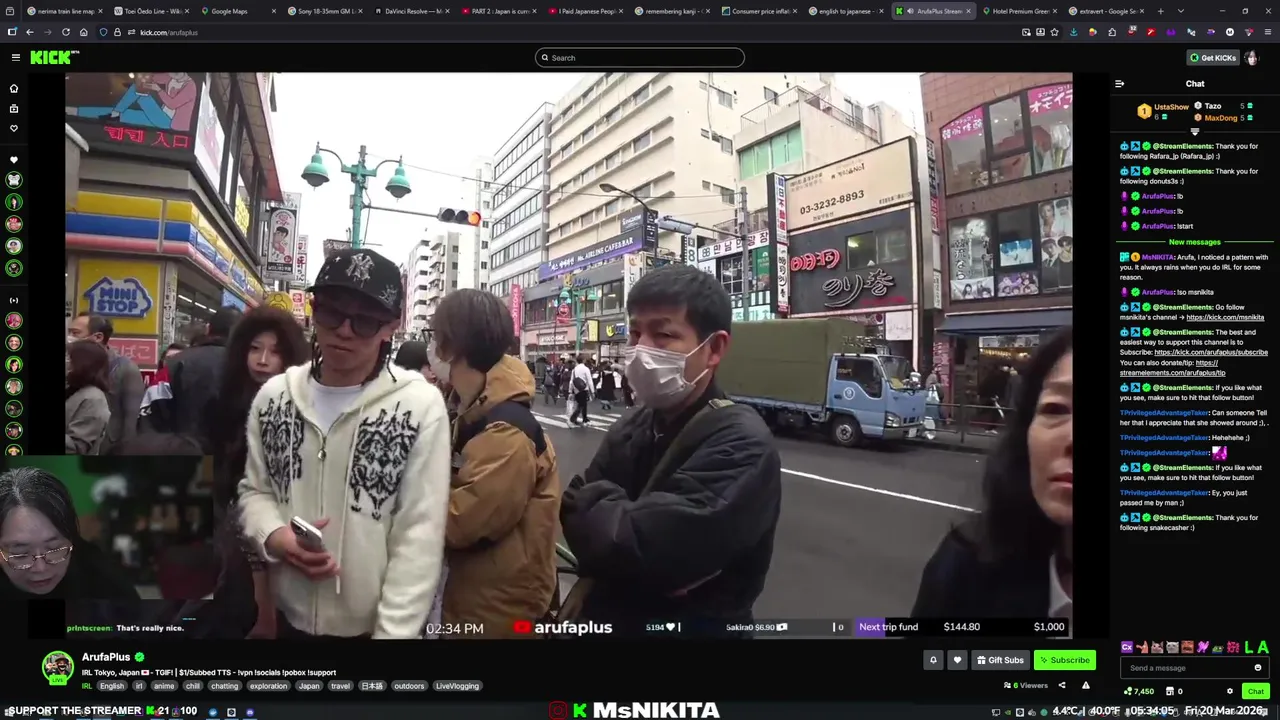Open Browse icon in Kick sidebar

[14, 108]
